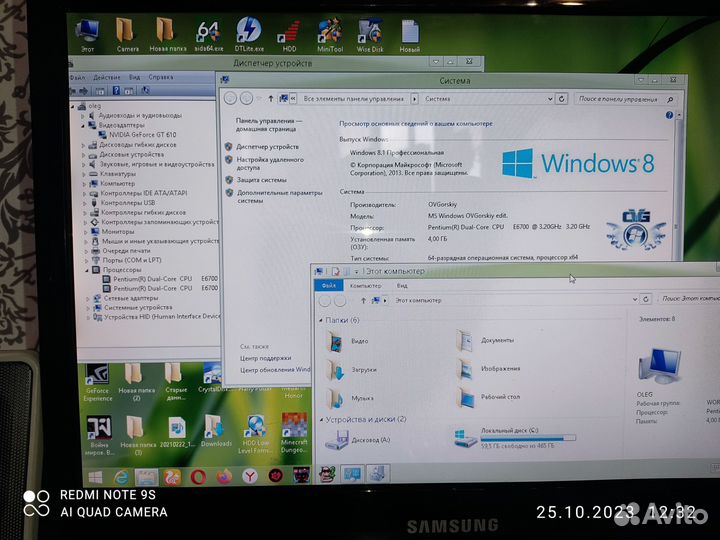Screen dimensions: 720x540
Task: Open the GeForce Experience desktop icon
Action: click(x=98, y=382)
